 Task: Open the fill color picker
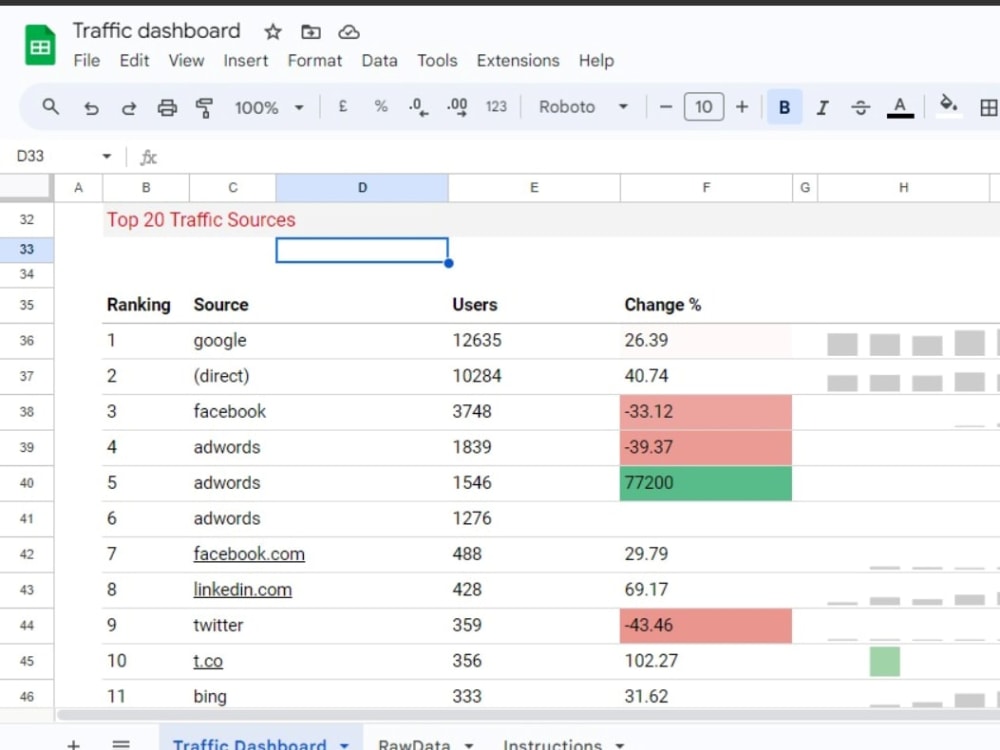point(948,106)
